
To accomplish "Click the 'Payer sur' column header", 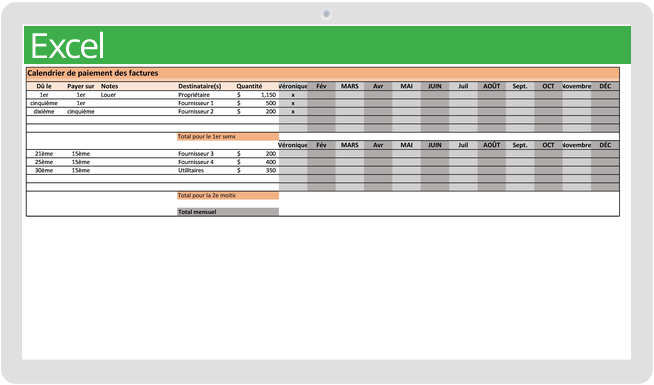I will coord(80,86).
